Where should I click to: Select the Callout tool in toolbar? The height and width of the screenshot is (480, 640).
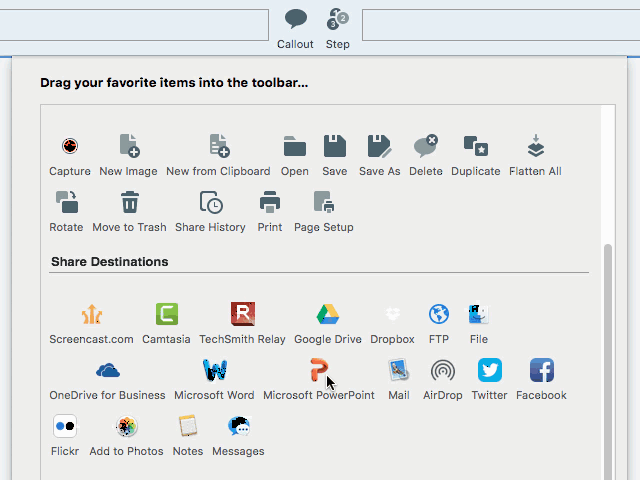[295, 29]
